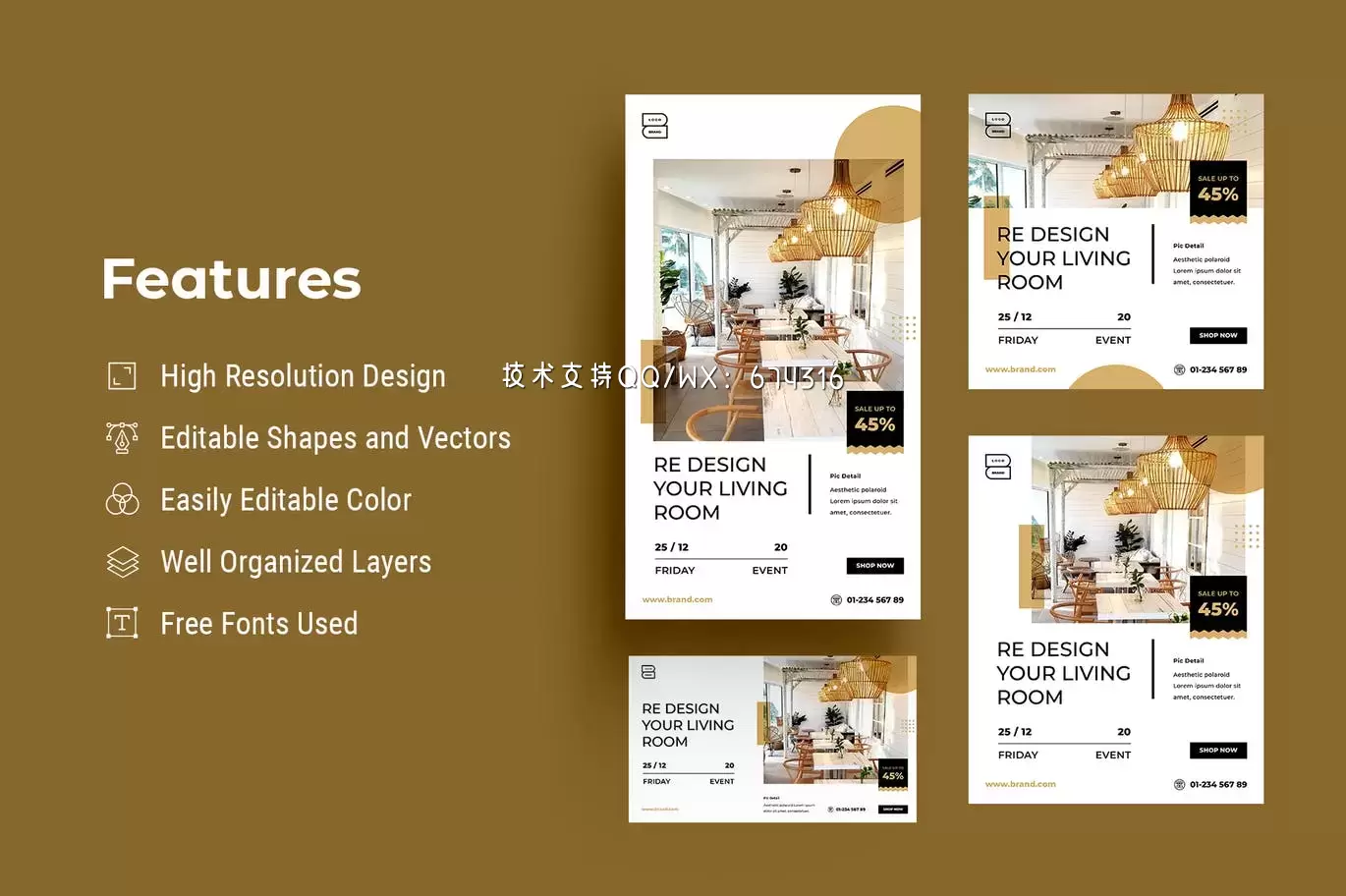Click the full-width lamp photo on the upper square post
1346x896 pixels.
pyautogui.click(x=1116, y=151)
